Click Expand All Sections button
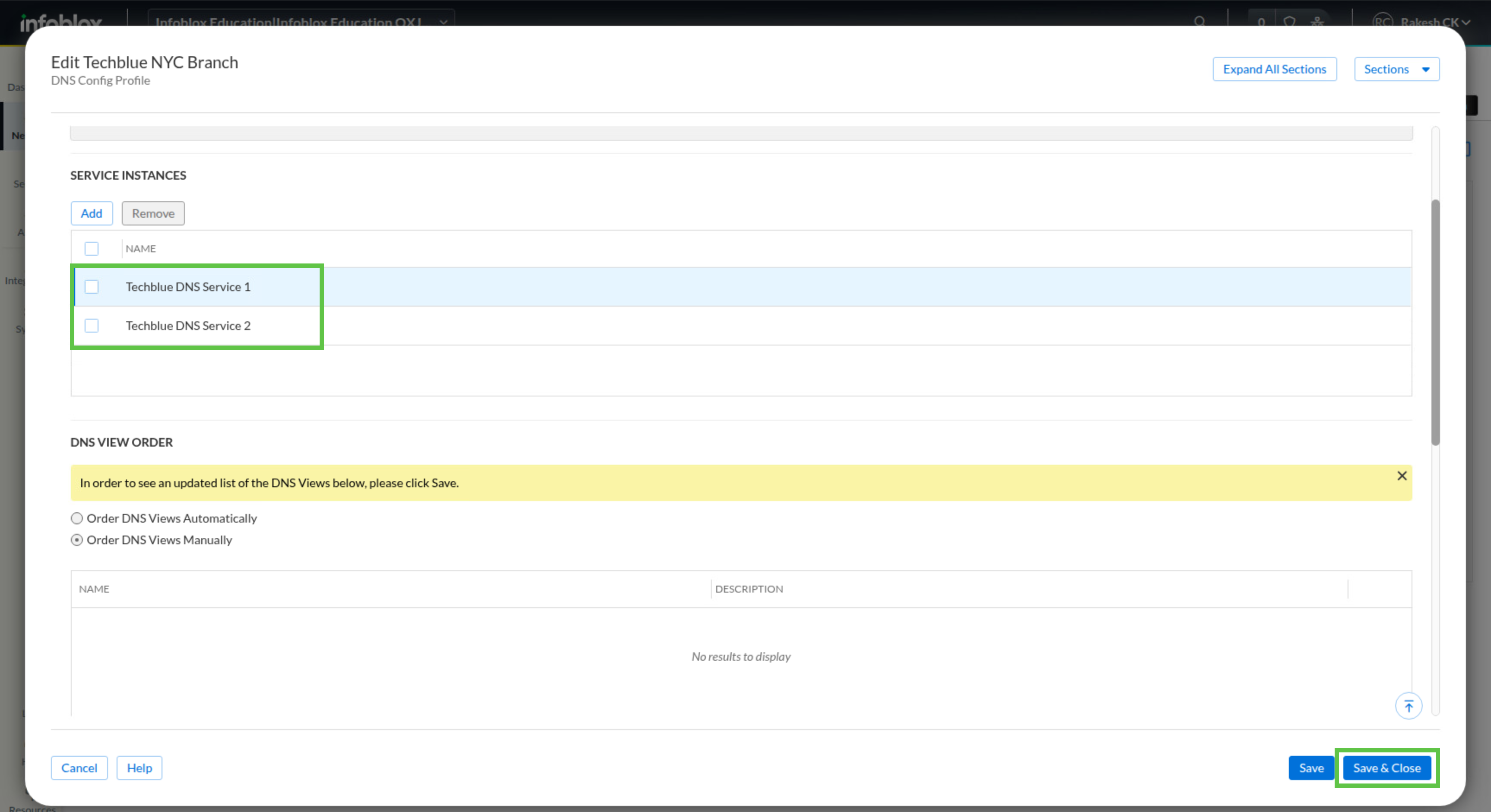 pyautogui.click(x=1274, y=69)
